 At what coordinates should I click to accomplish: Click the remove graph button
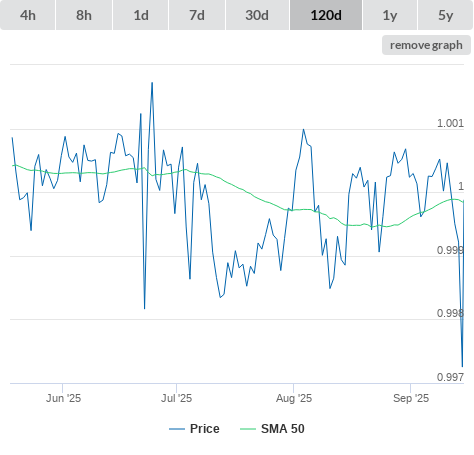(426, 45)
